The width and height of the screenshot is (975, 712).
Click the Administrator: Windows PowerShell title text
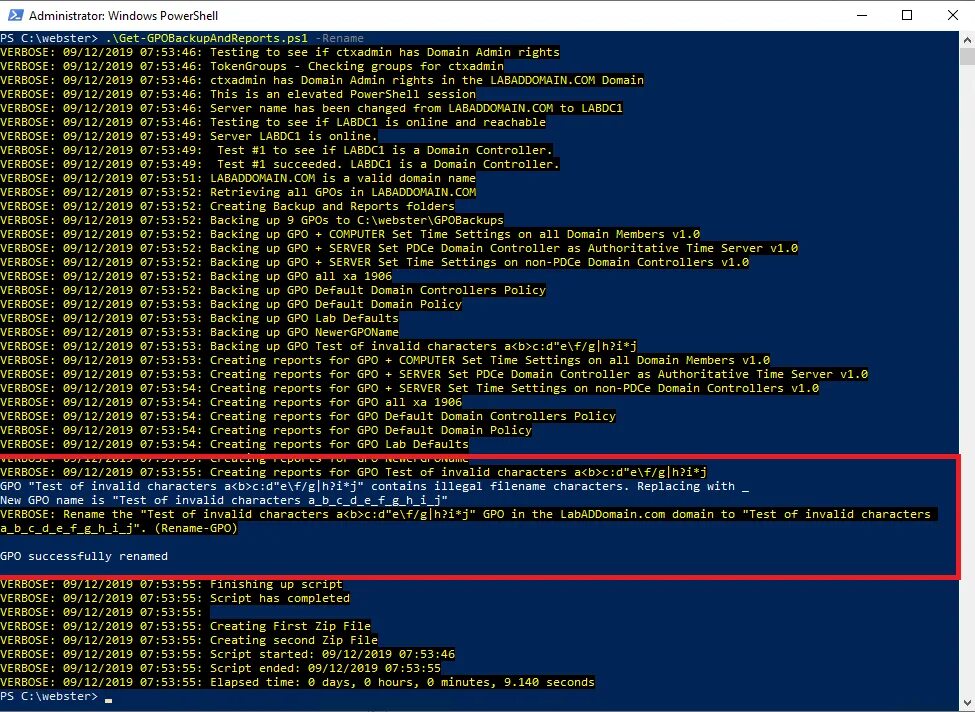point(123,16)
